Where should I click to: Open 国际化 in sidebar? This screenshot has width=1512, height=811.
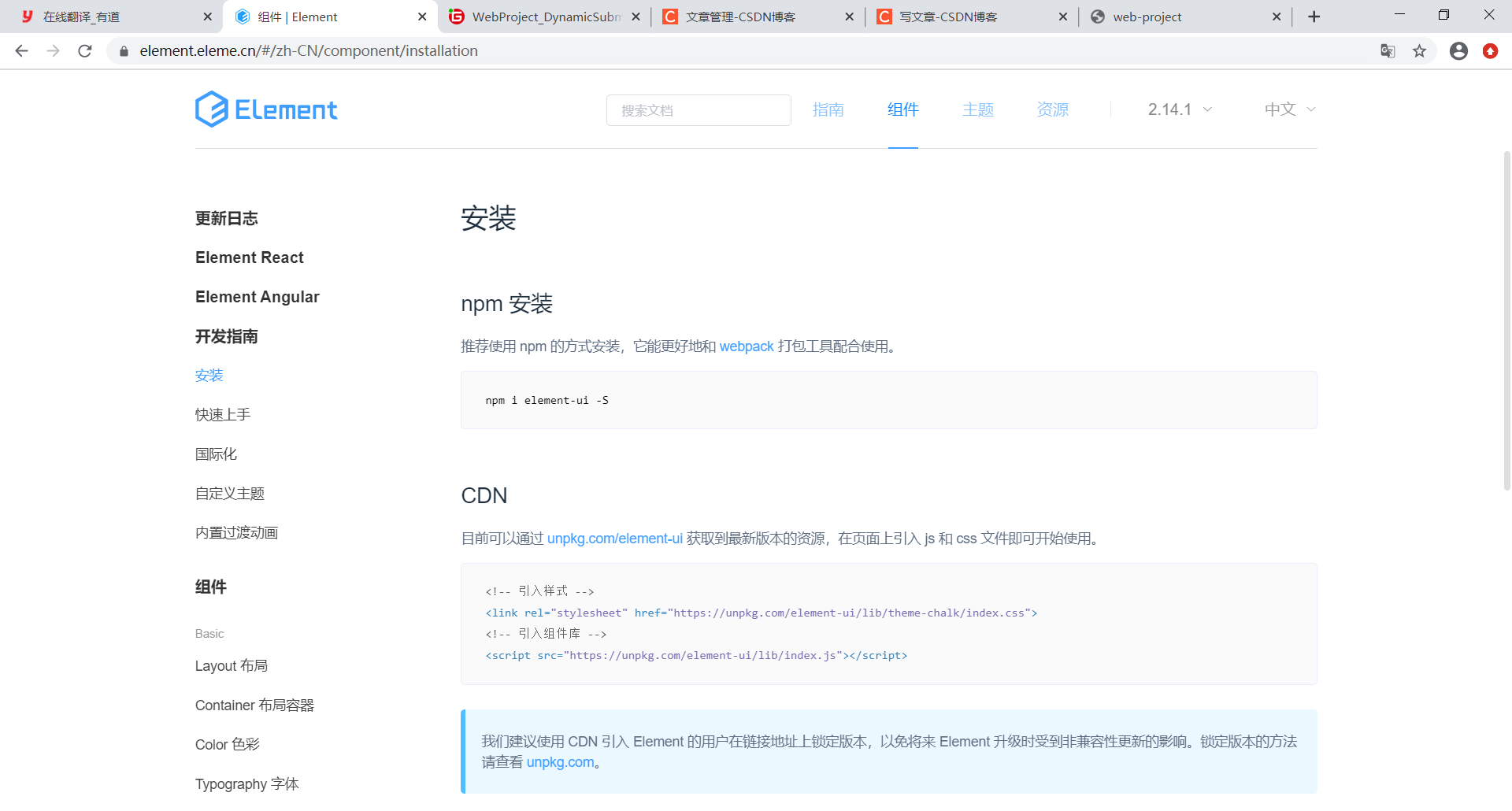coord(216,454)
